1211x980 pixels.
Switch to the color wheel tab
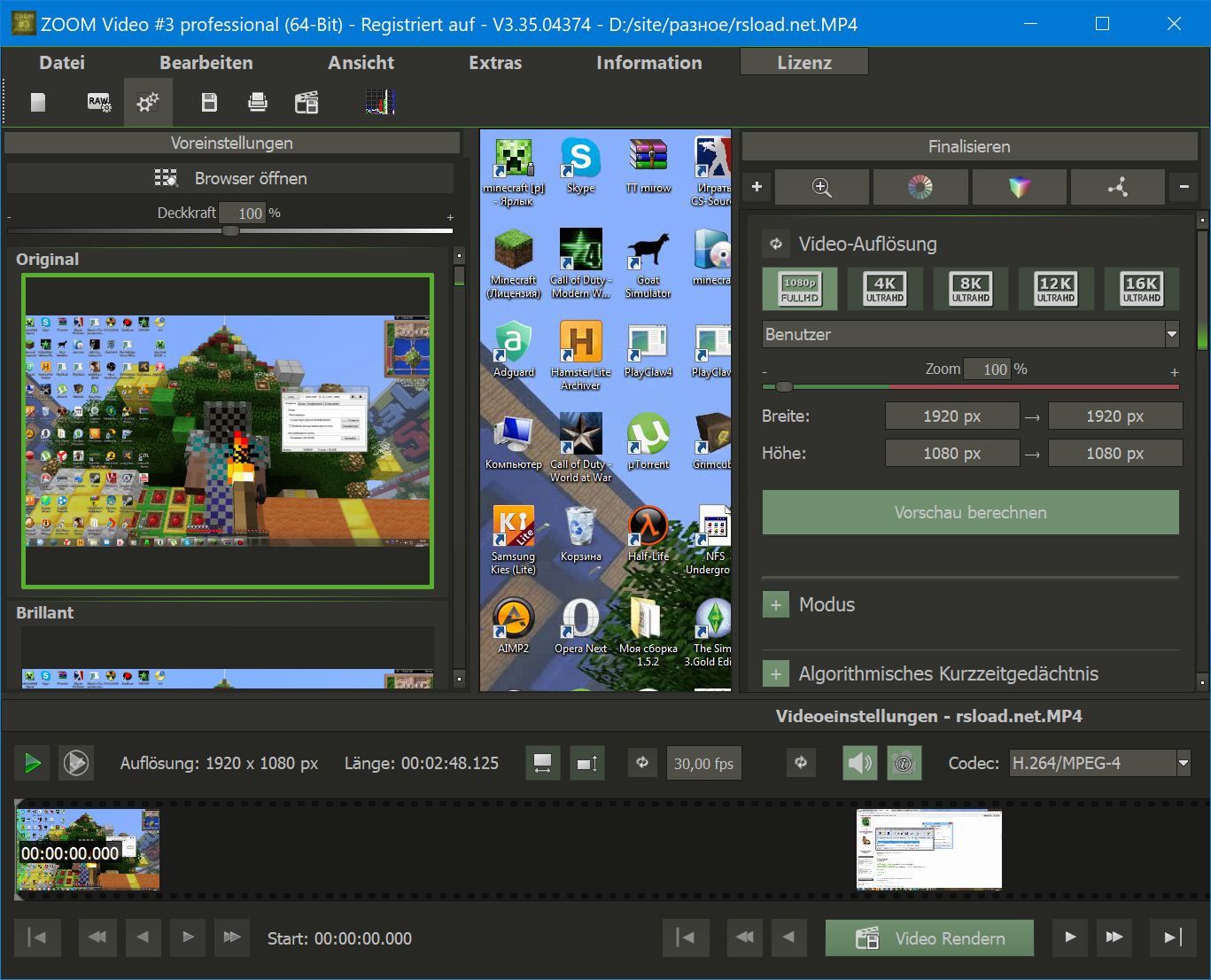pyautogui.click(x=920, y=187)
